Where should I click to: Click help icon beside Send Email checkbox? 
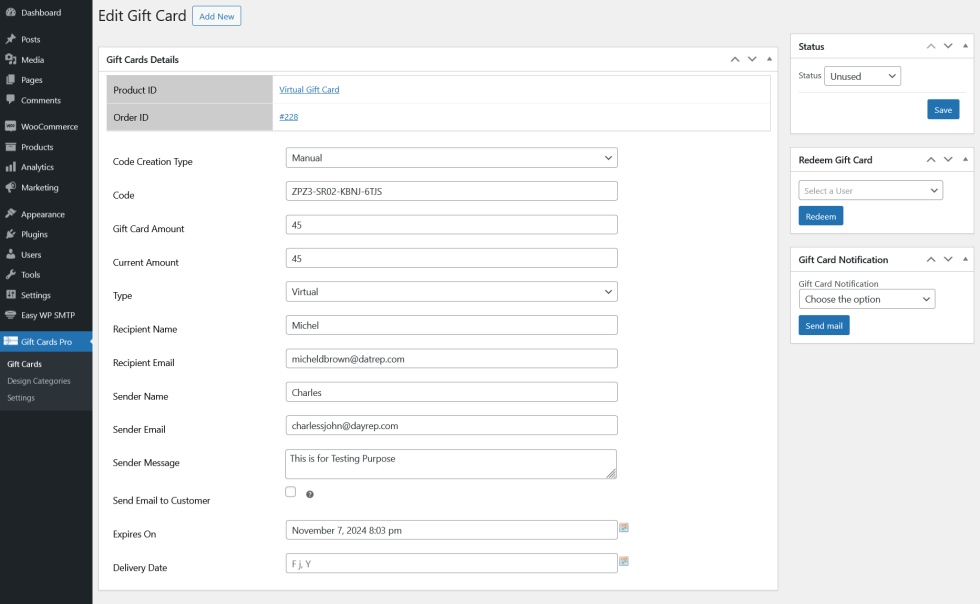310,494
